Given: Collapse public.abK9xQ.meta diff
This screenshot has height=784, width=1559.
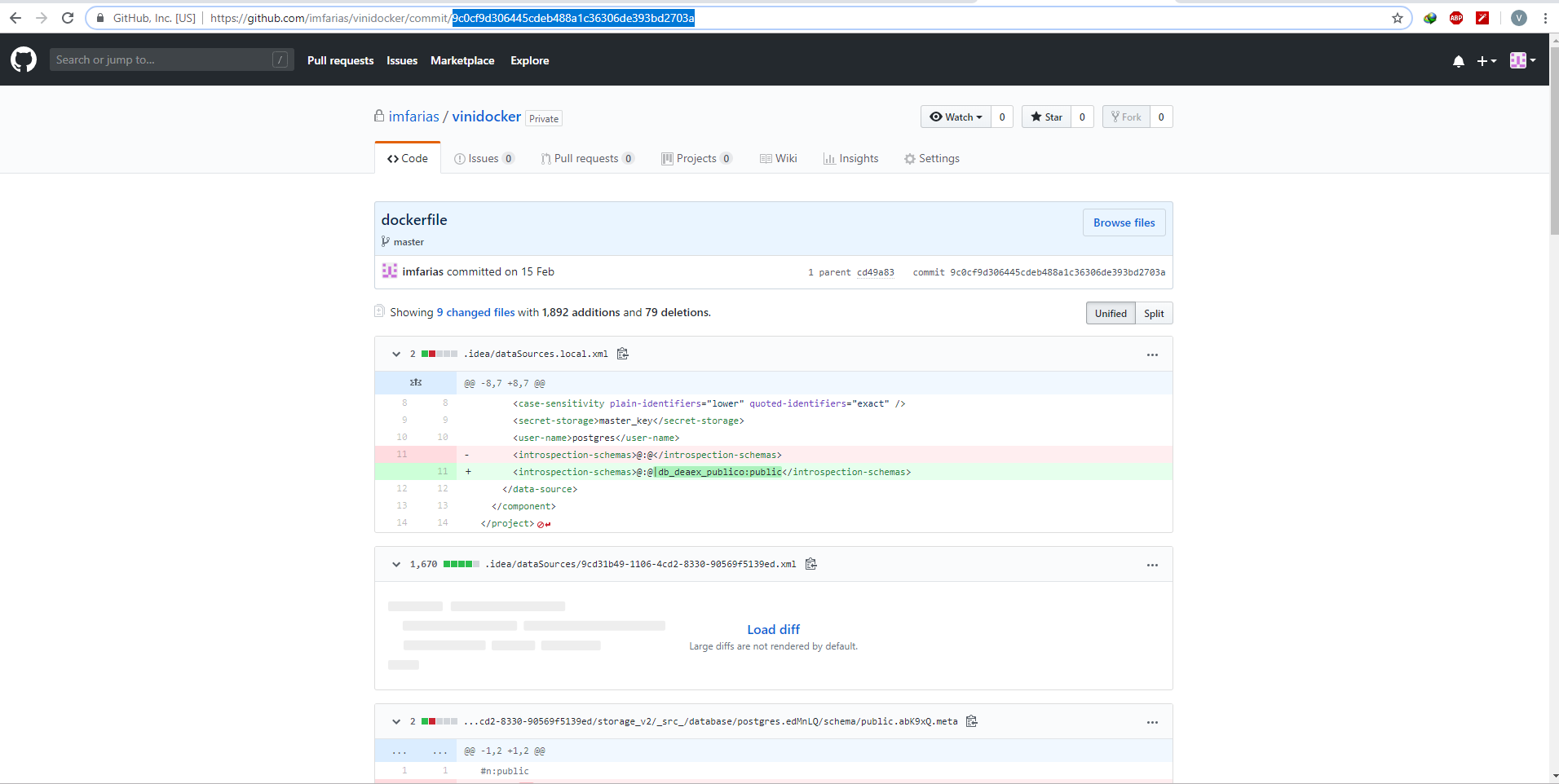Looking at the screenshot, I should (396, 722).
